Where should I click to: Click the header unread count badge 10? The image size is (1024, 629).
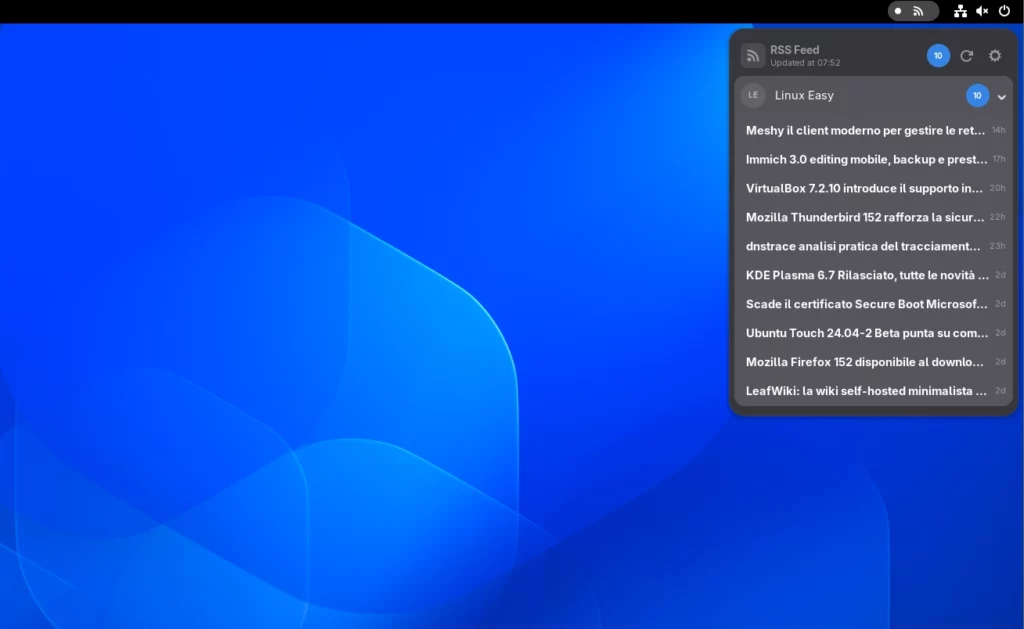(938, 56)
